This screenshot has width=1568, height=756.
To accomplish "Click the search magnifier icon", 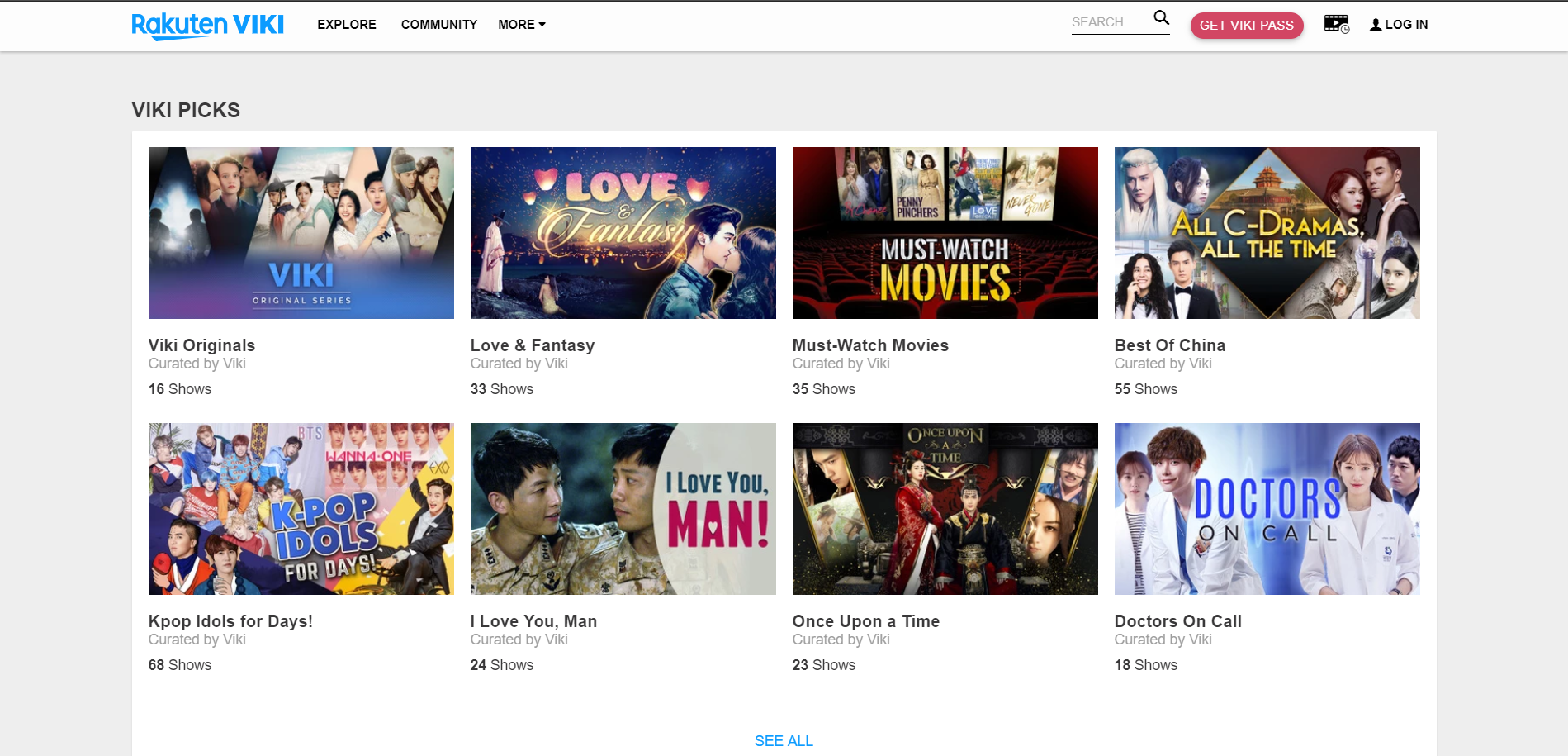I will pos(1161,18).
